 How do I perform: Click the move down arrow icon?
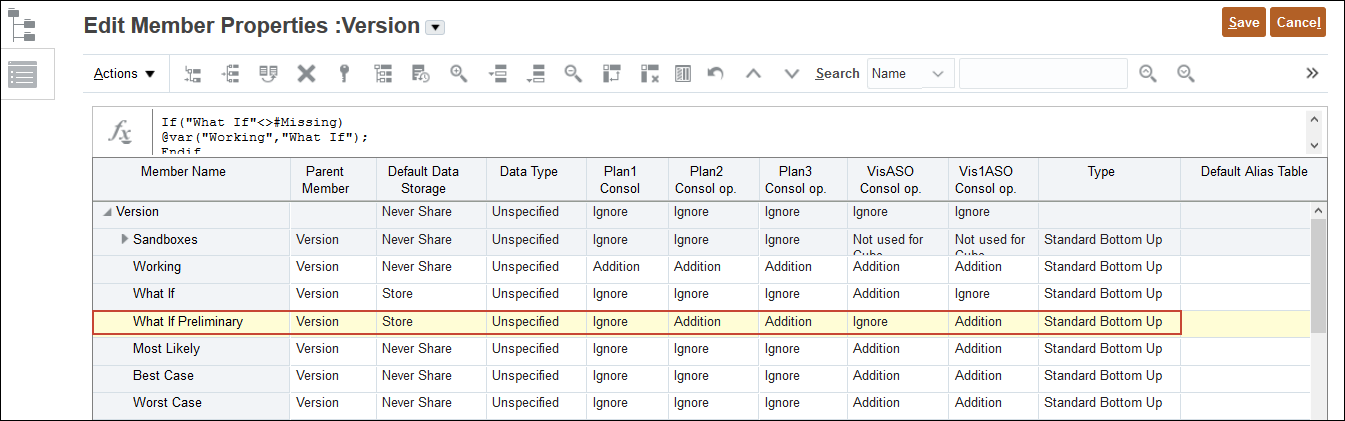792,73
